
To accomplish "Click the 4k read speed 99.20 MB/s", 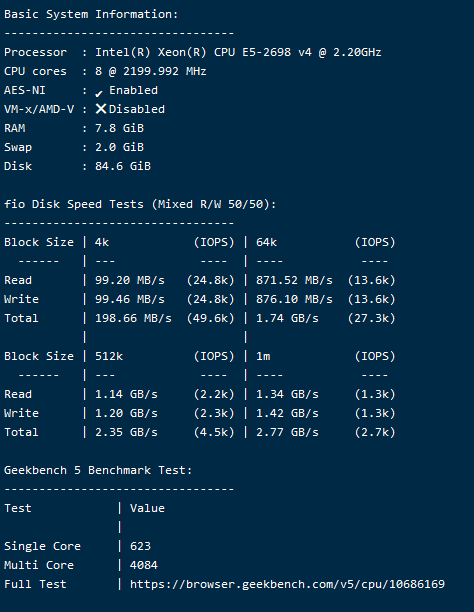I will pyautogui.click(x=130, y=280).
